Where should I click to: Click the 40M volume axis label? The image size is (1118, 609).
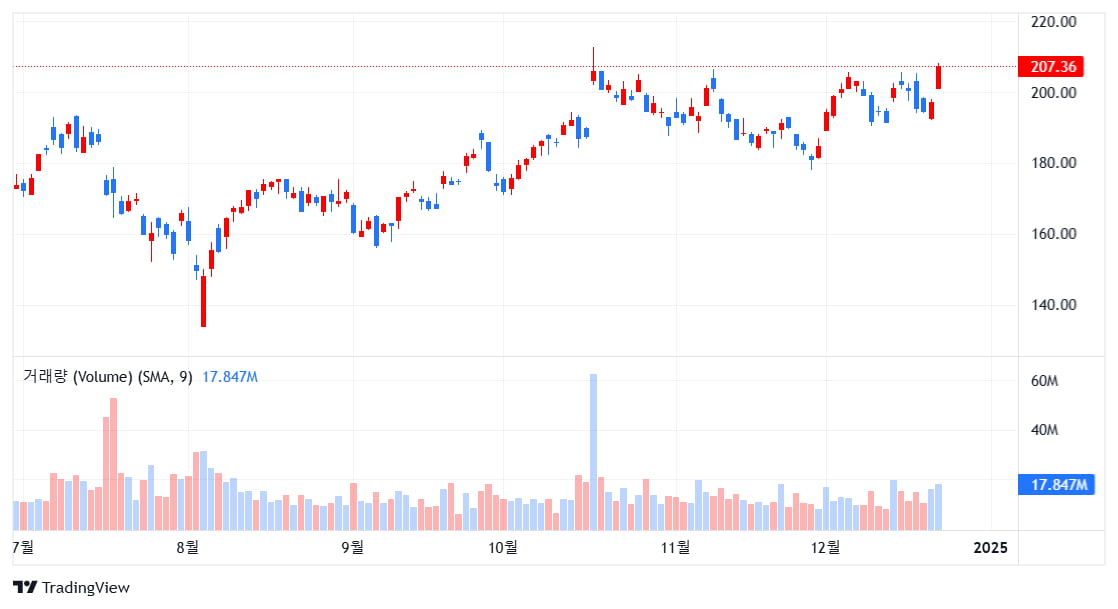tap(1044, 430)
